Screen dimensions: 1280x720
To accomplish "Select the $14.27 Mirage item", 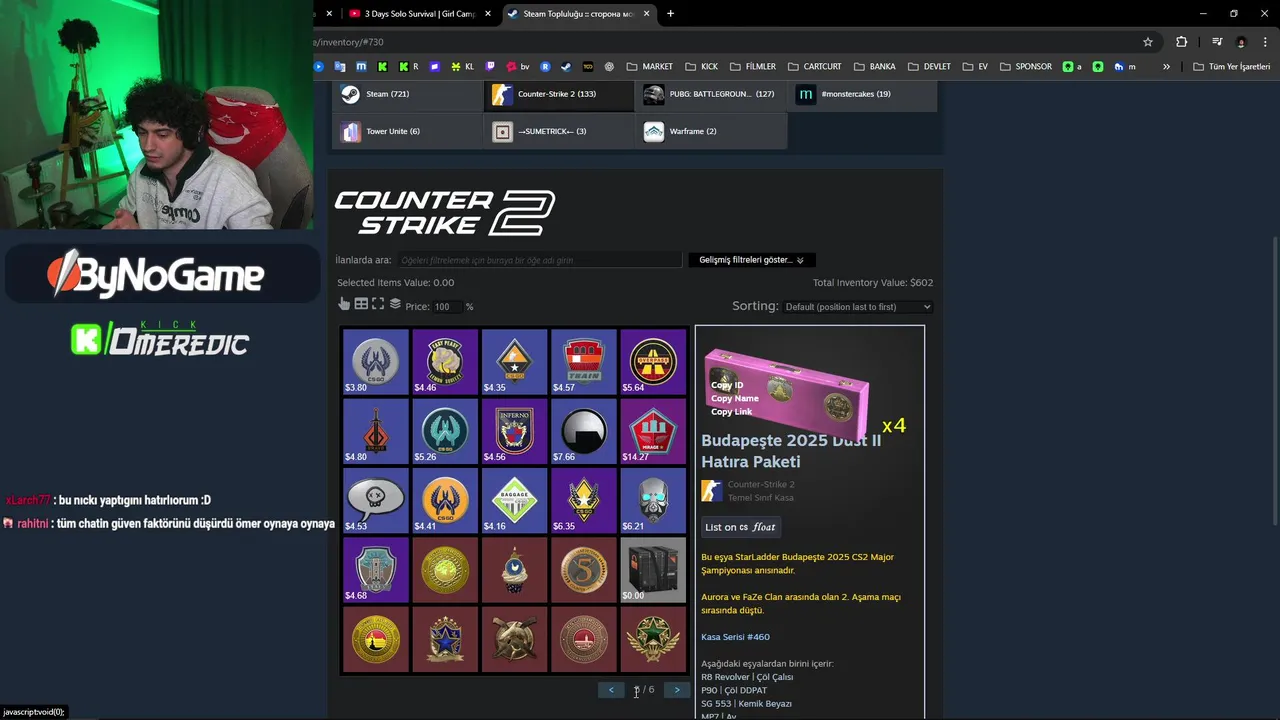I will click(653, 431).
